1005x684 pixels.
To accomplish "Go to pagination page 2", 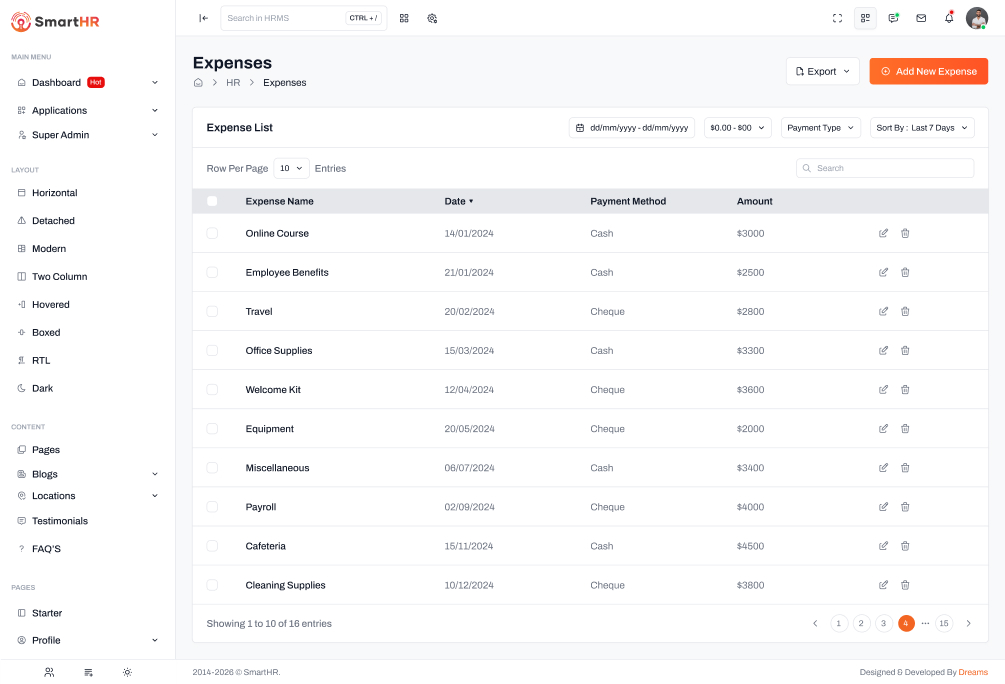I will point(861,623).
